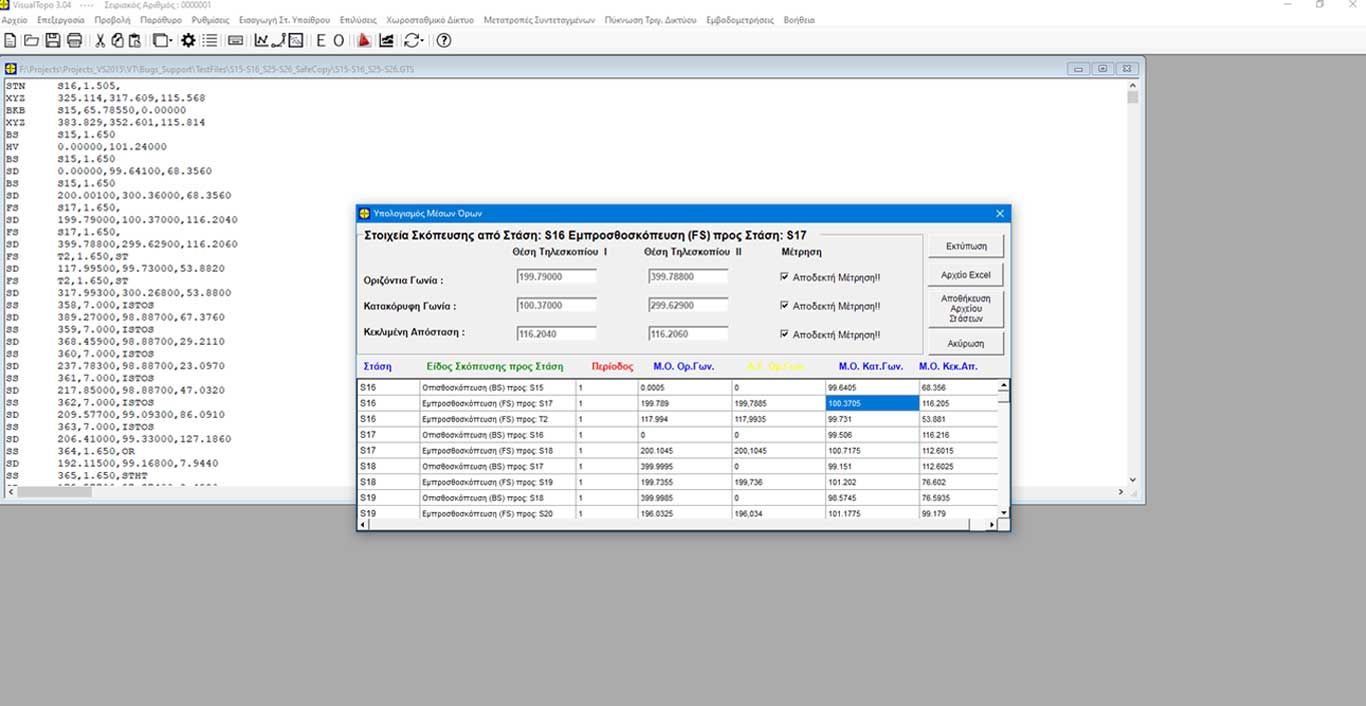The image size is (1366, 706).
Task: Click the Αρχείο Excel button
Action: pyautogui.click(x=965, y=274)
